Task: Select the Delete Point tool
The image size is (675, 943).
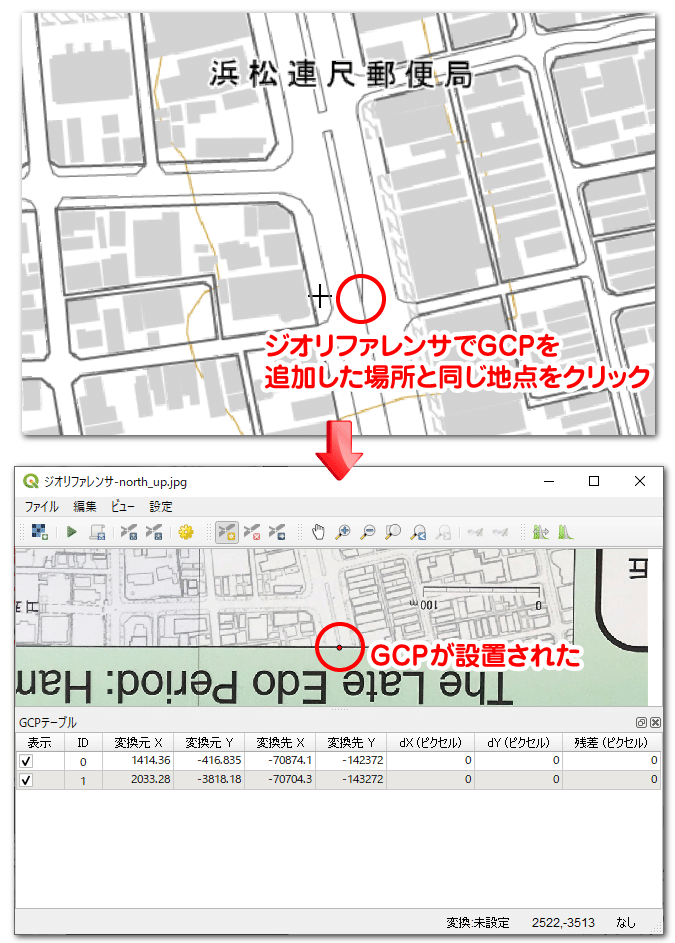Action: tap(252, 532)
